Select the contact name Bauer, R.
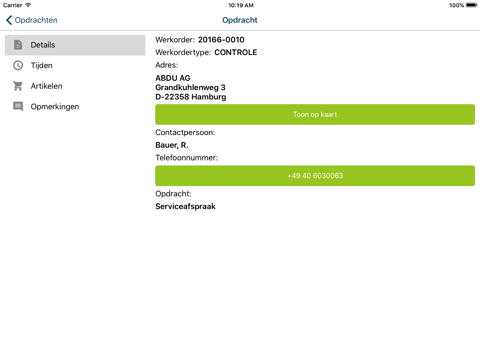 pos(172,145)
